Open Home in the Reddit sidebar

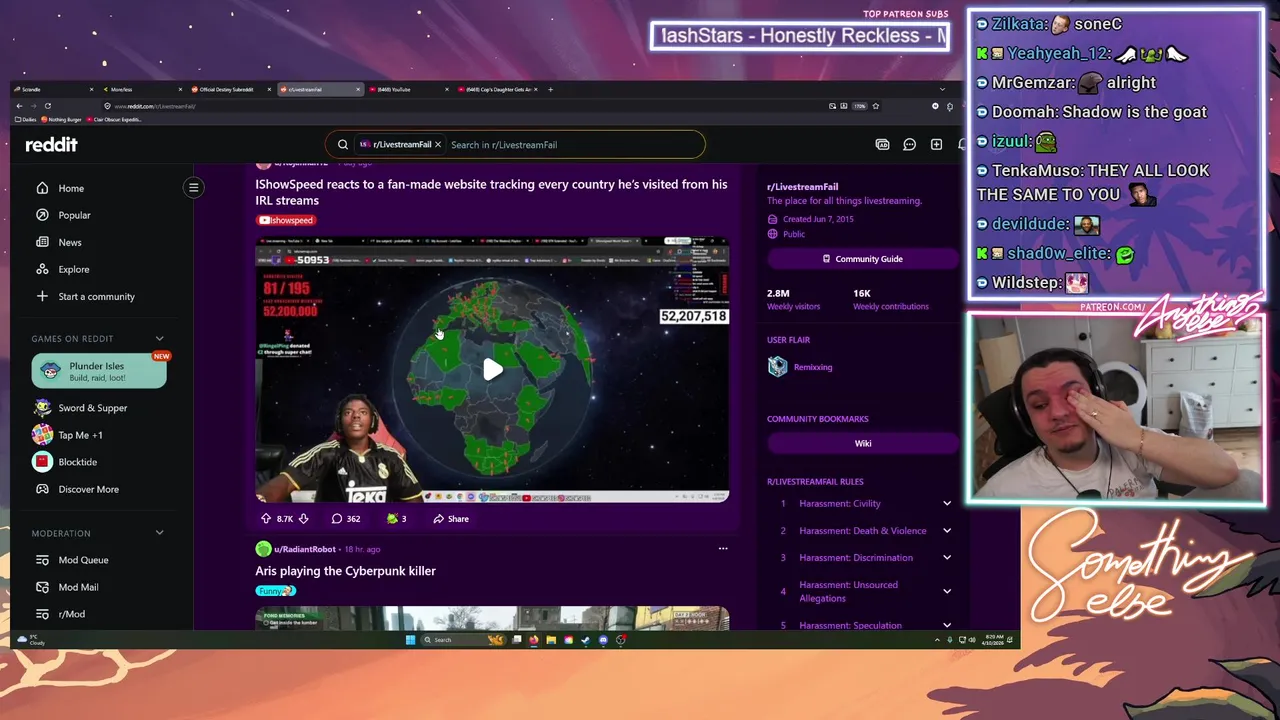59,188
